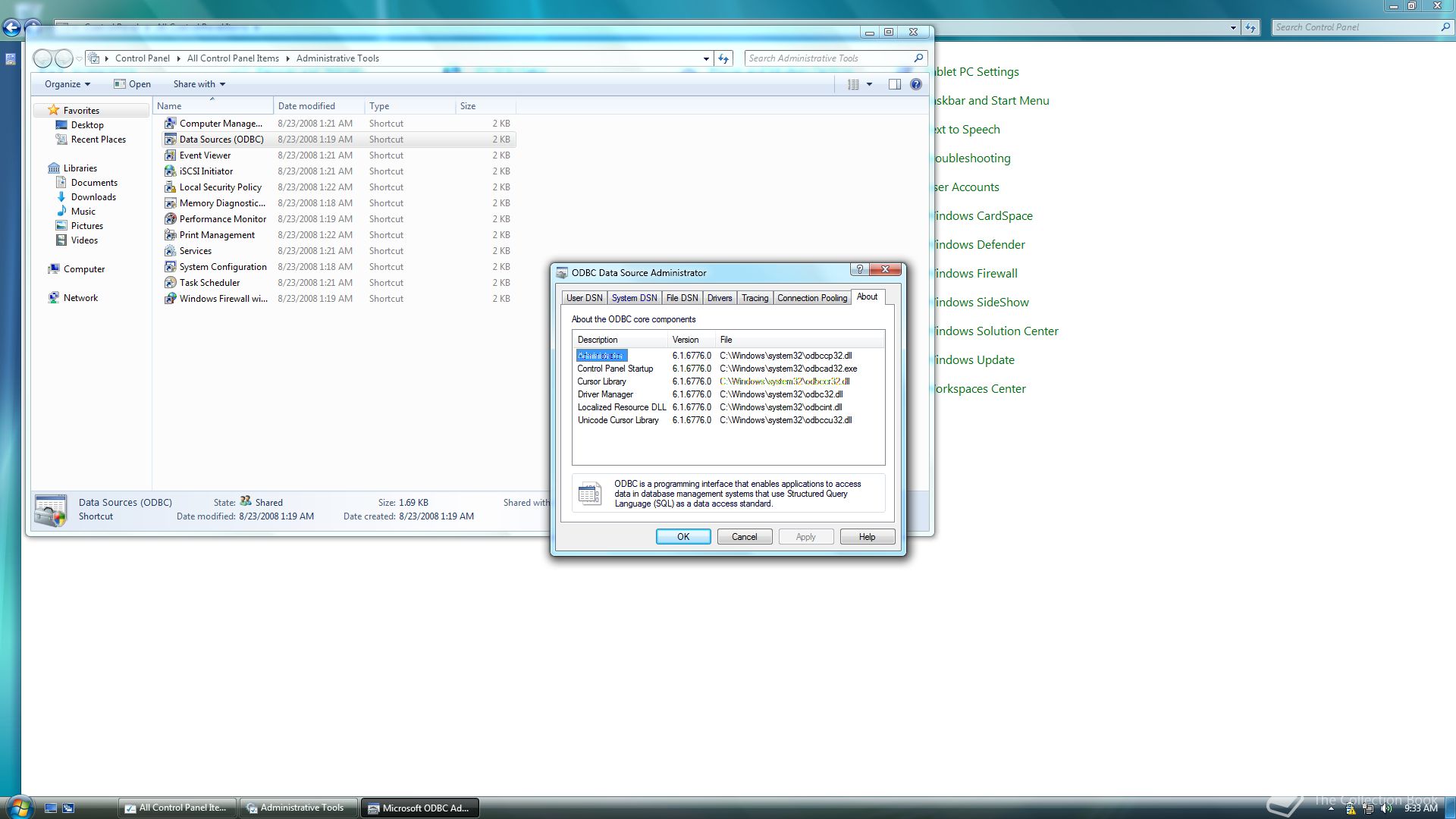Click the Explorer back navigation arrow
Image resolution: width=1456 pixels, height=819 pixels.
43,58
